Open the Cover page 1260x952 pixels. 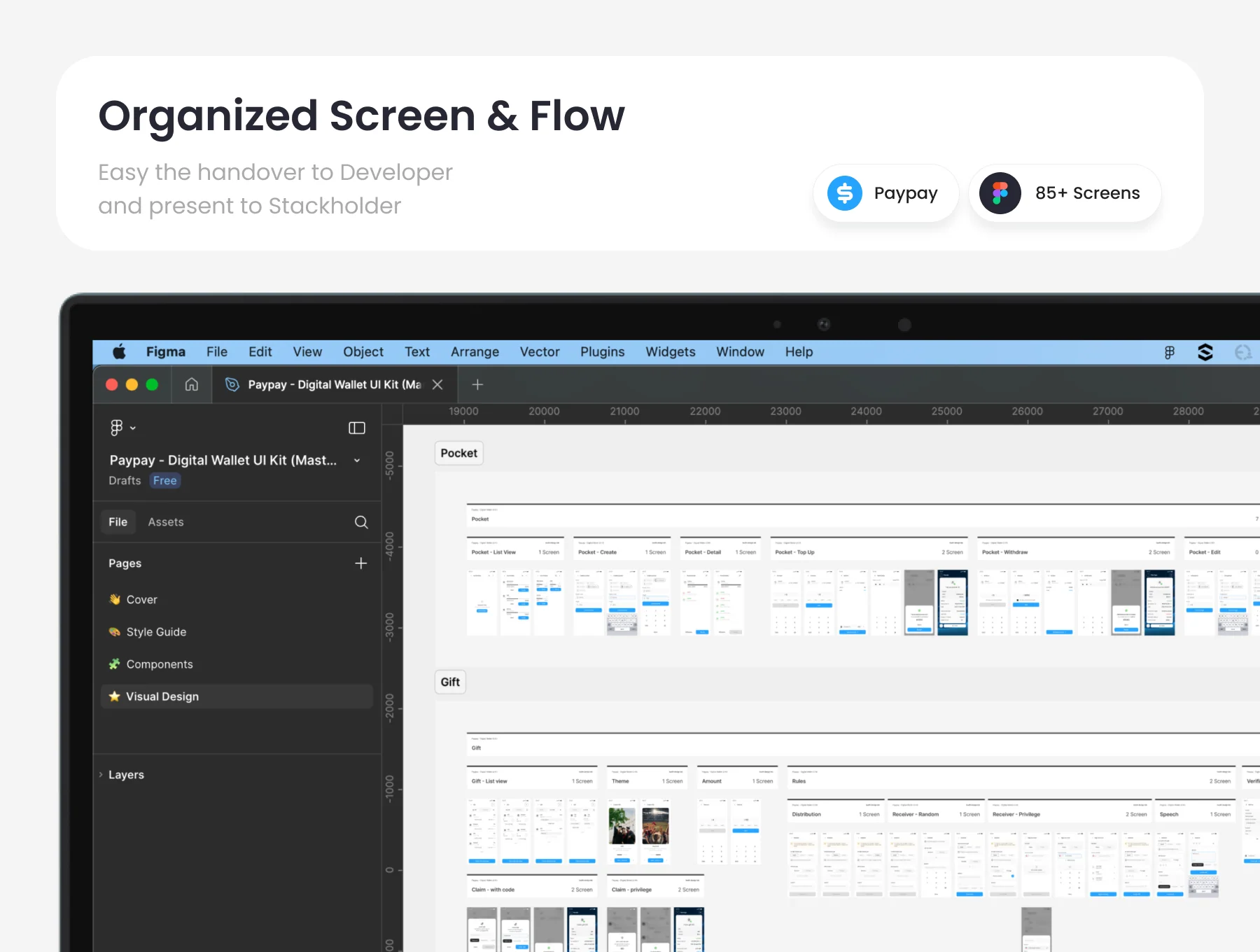237,600
